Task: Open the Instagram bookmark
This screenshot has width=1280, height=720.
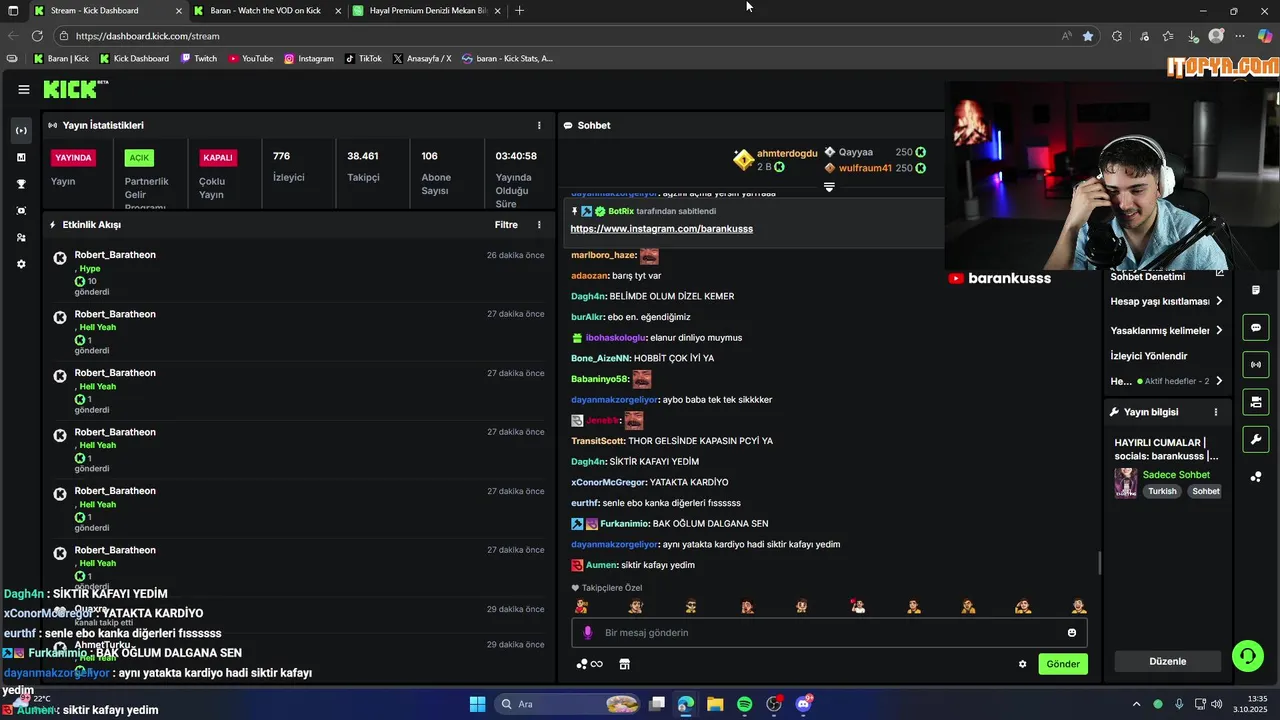Action: coord(309,58)
